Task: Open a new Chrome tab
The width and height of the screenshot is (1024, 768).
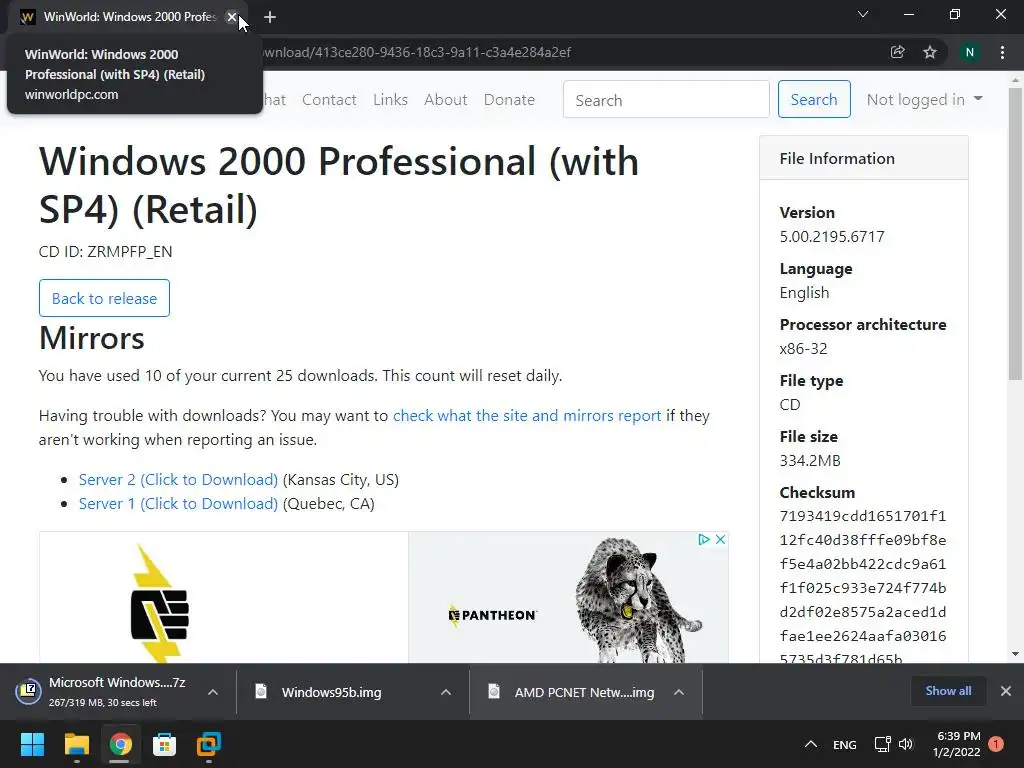Action: pos(270,17)
